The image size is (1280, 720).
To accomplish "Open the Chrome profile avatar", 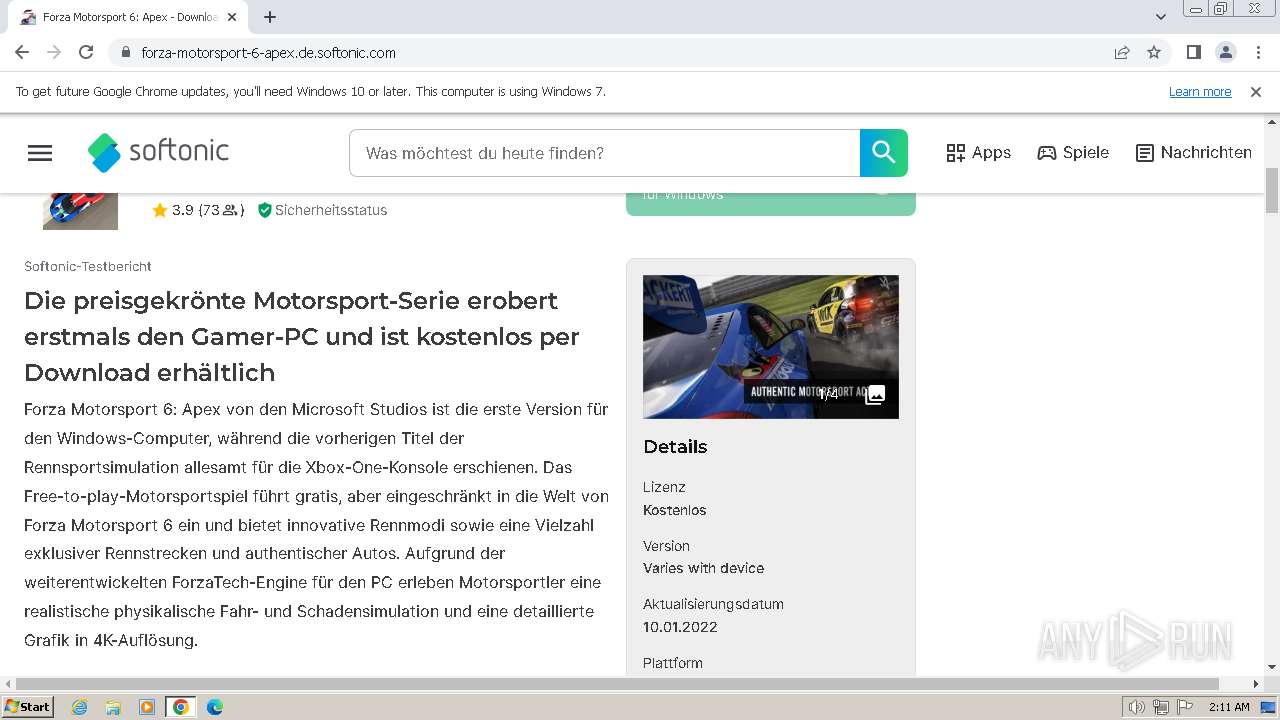I will click(1225, 52).
